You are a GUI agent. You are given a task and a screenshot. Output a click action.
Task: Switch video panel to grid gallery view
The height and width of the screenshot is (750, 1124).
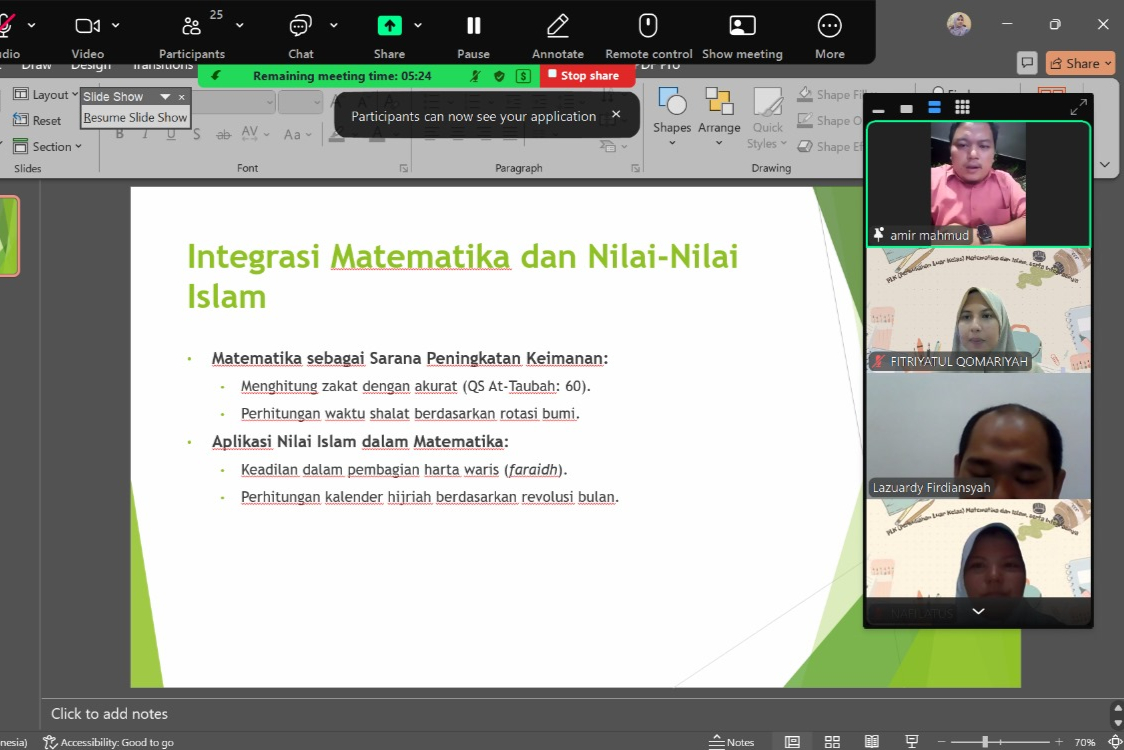961,107
